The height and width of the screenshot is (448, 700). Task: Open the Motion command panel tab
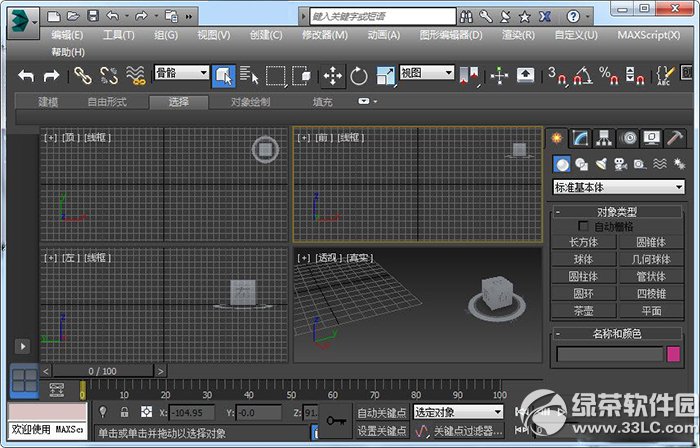pyautogui.click(x=628, y=138)
